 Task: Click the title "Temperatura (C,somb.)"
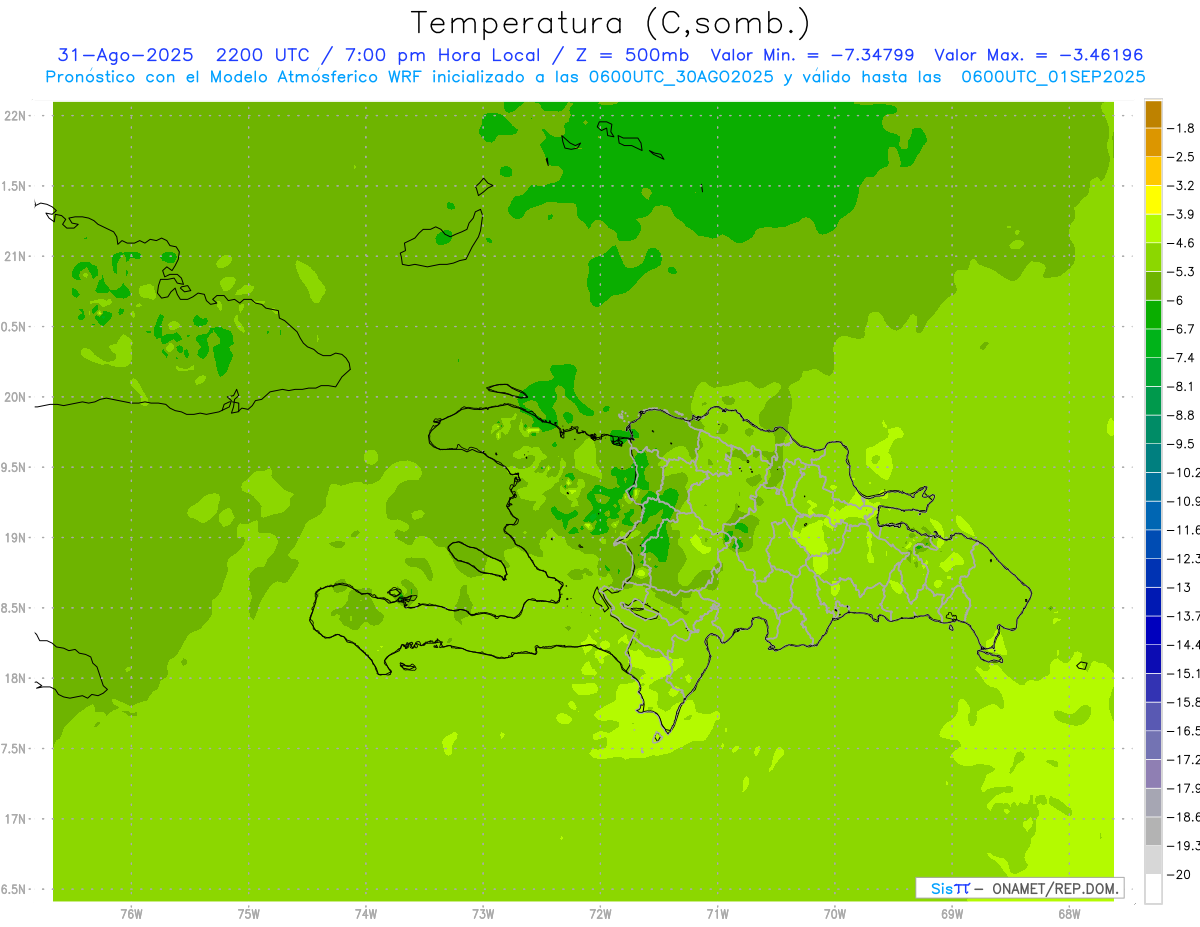click(x=611, y=23)
